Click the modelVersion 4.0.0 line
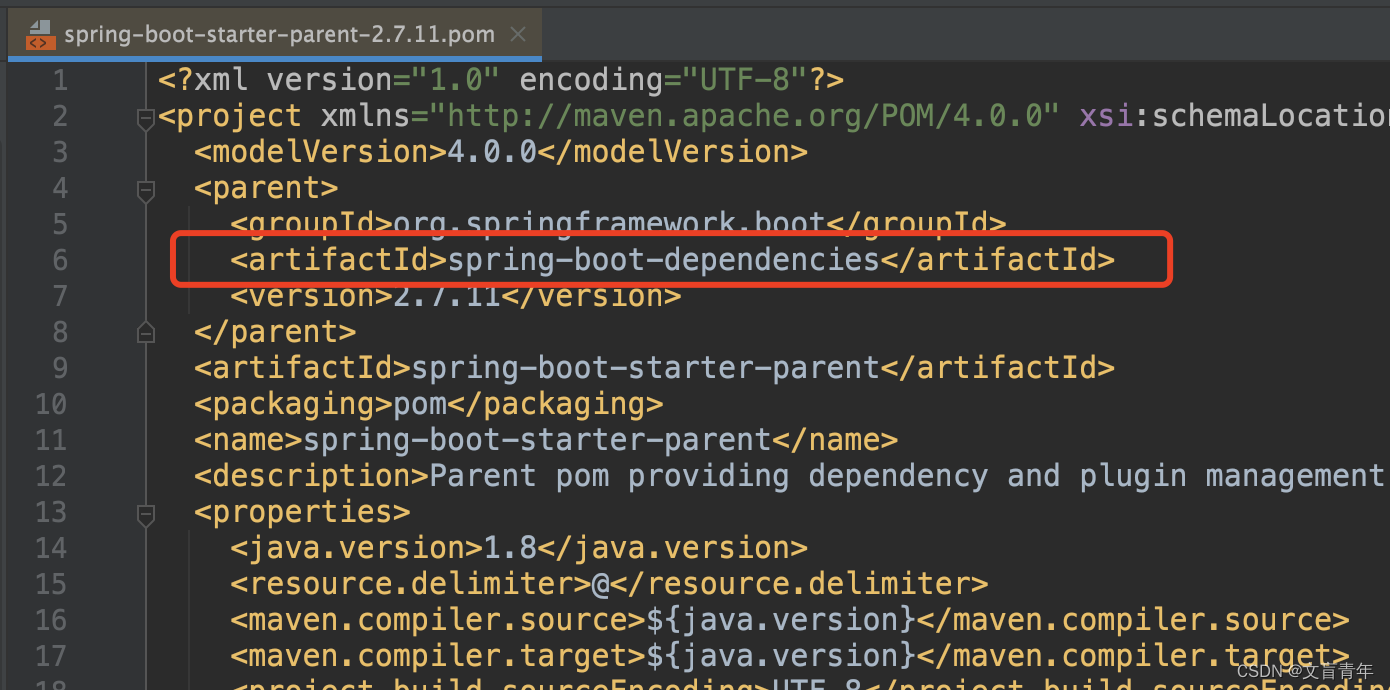1390x690 pixels. tap(500, 152)
